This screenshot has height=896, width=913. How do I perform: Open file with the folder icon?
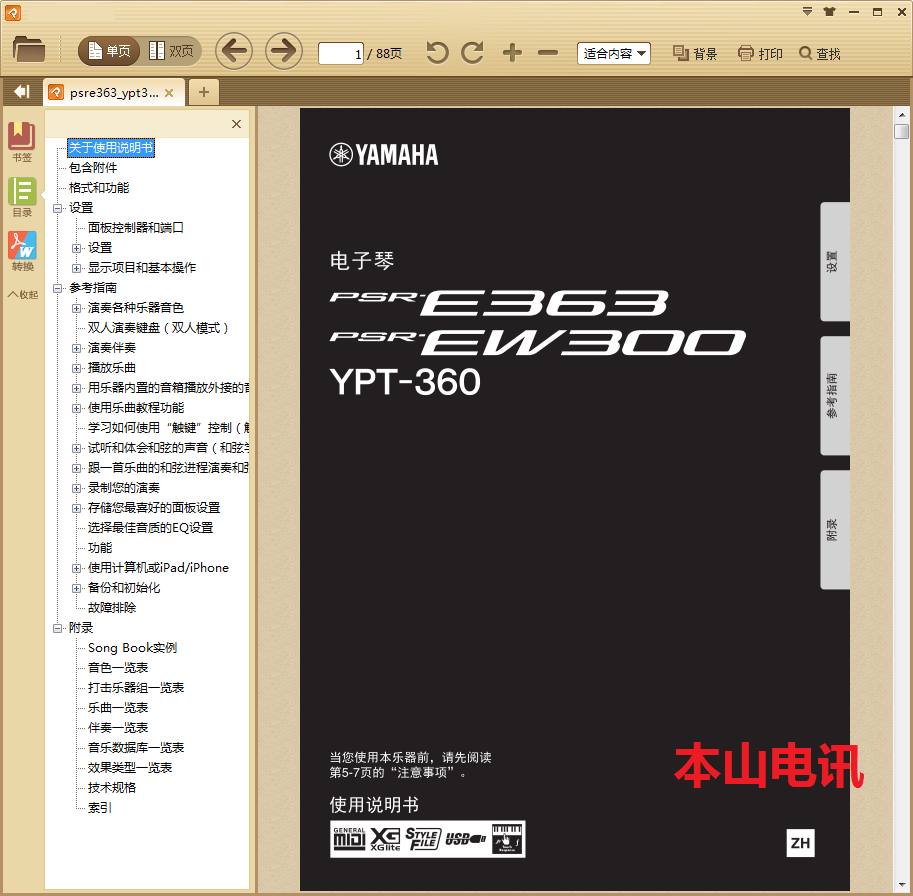29,50
